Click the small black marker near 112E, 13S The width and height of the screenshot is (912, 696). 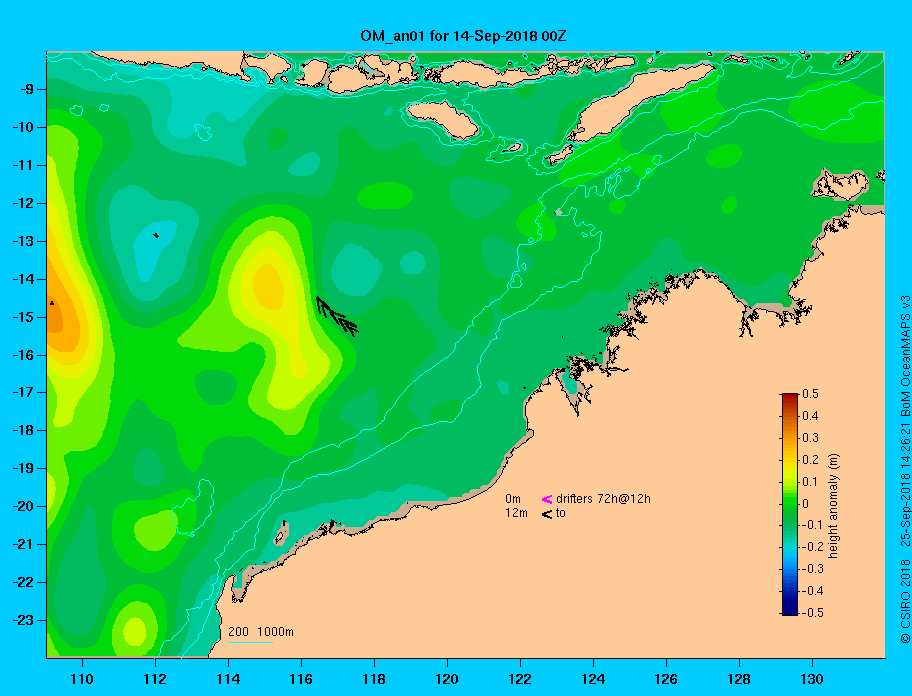coord(155,235)
